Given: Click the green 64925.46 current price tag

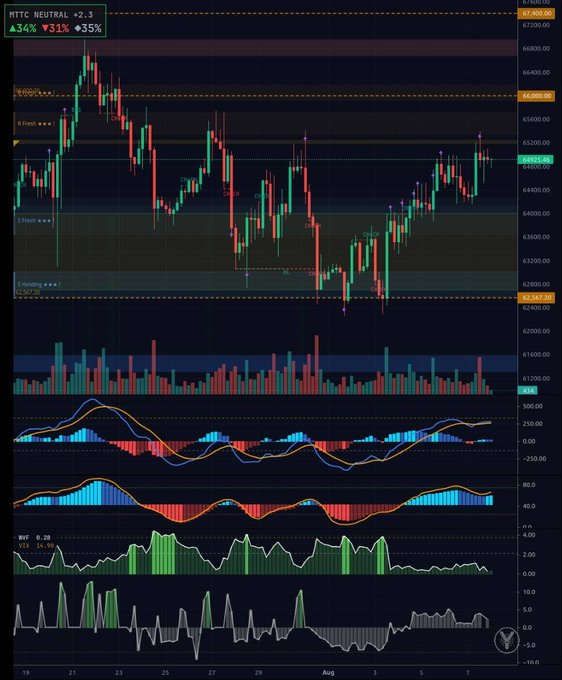Looking at the screenshot, I should click(536, 160).
